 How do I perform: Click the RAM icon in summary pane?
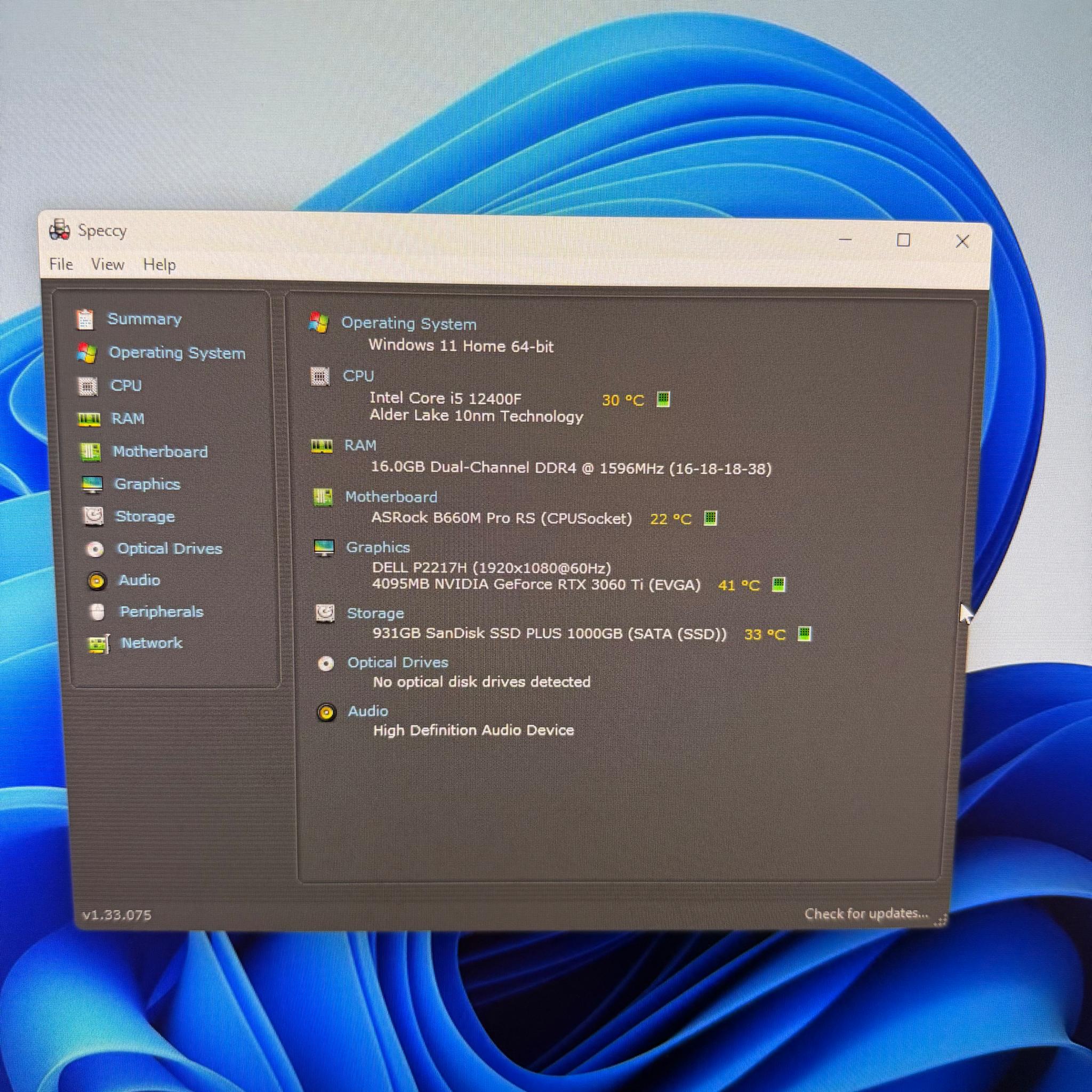point(322,446)
